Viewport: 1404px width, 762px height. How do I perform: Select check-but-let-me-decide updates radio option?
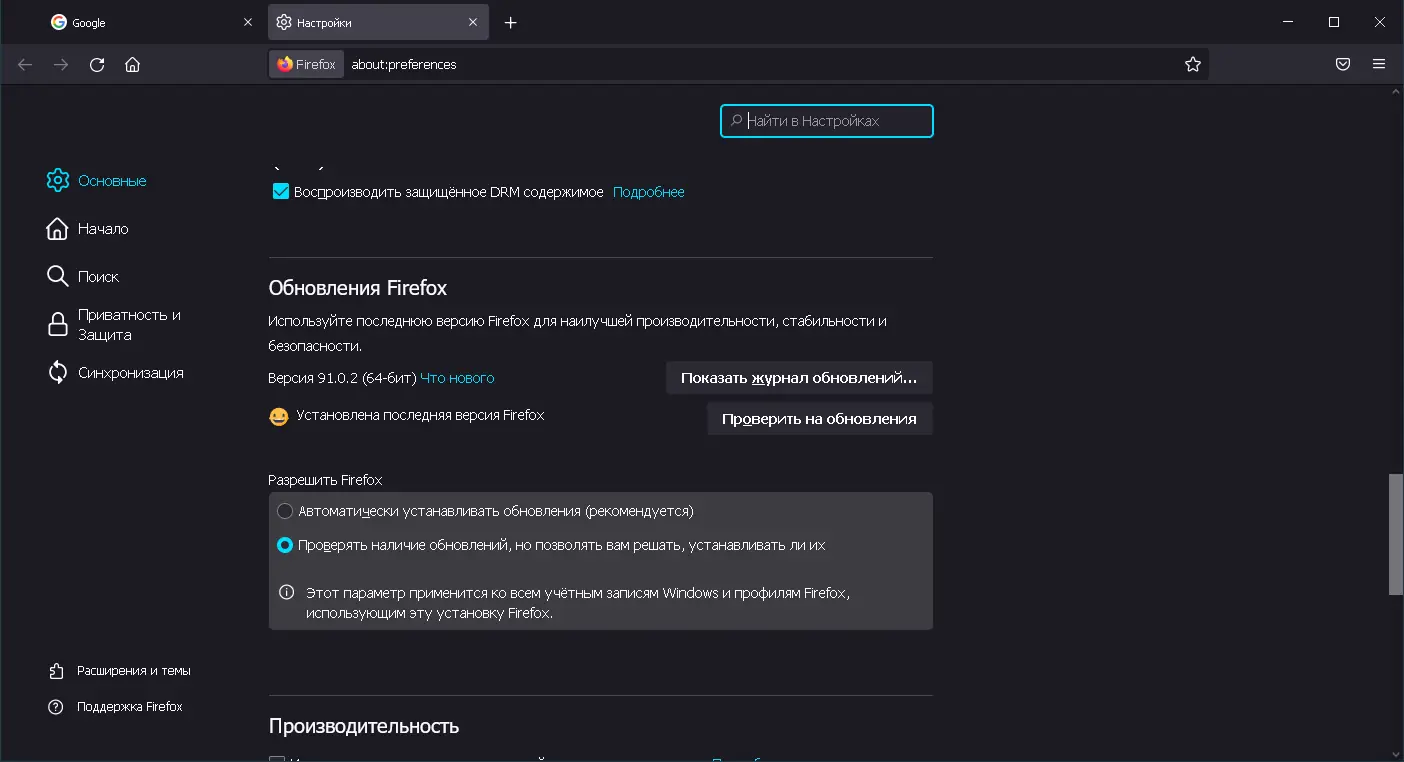pos(286,546)
